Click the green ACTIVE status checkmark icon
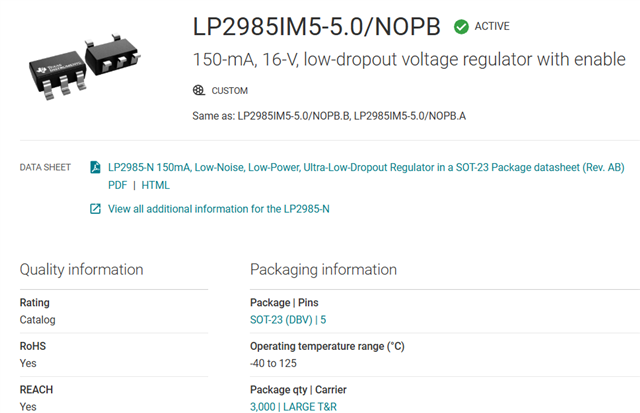The height and width of the screenshot is (413, 640). [x=461, y=27]
